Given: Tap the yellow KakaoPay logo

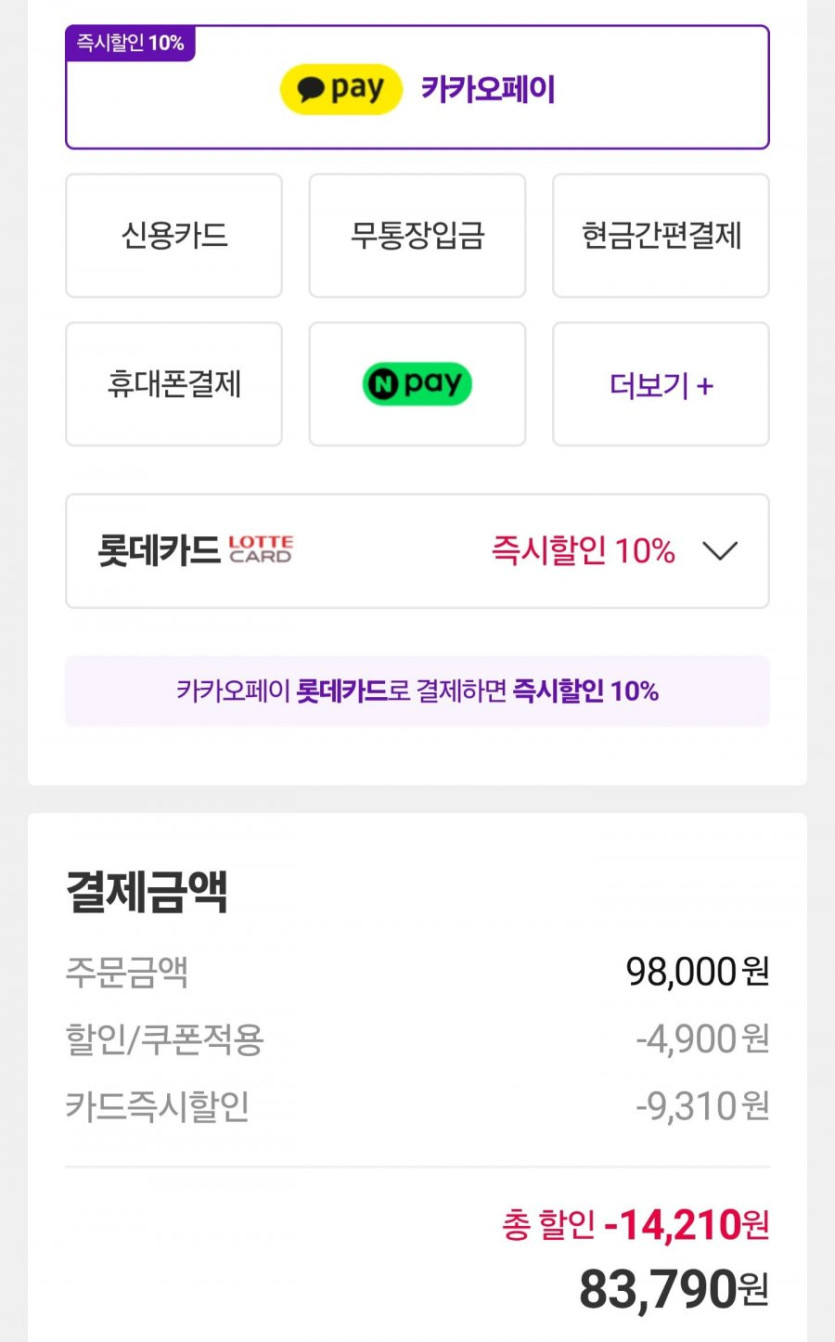Looking at the screenshot, I should coord(340,90).
